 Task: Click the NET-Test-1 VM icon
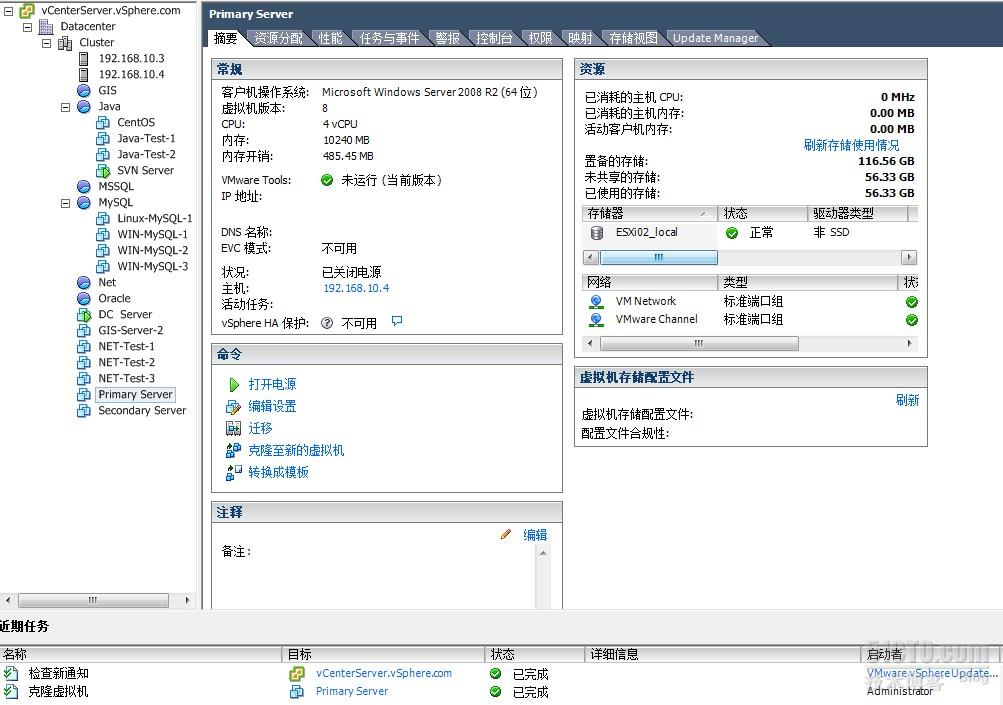pyautogui.click(x=84, y=346)
